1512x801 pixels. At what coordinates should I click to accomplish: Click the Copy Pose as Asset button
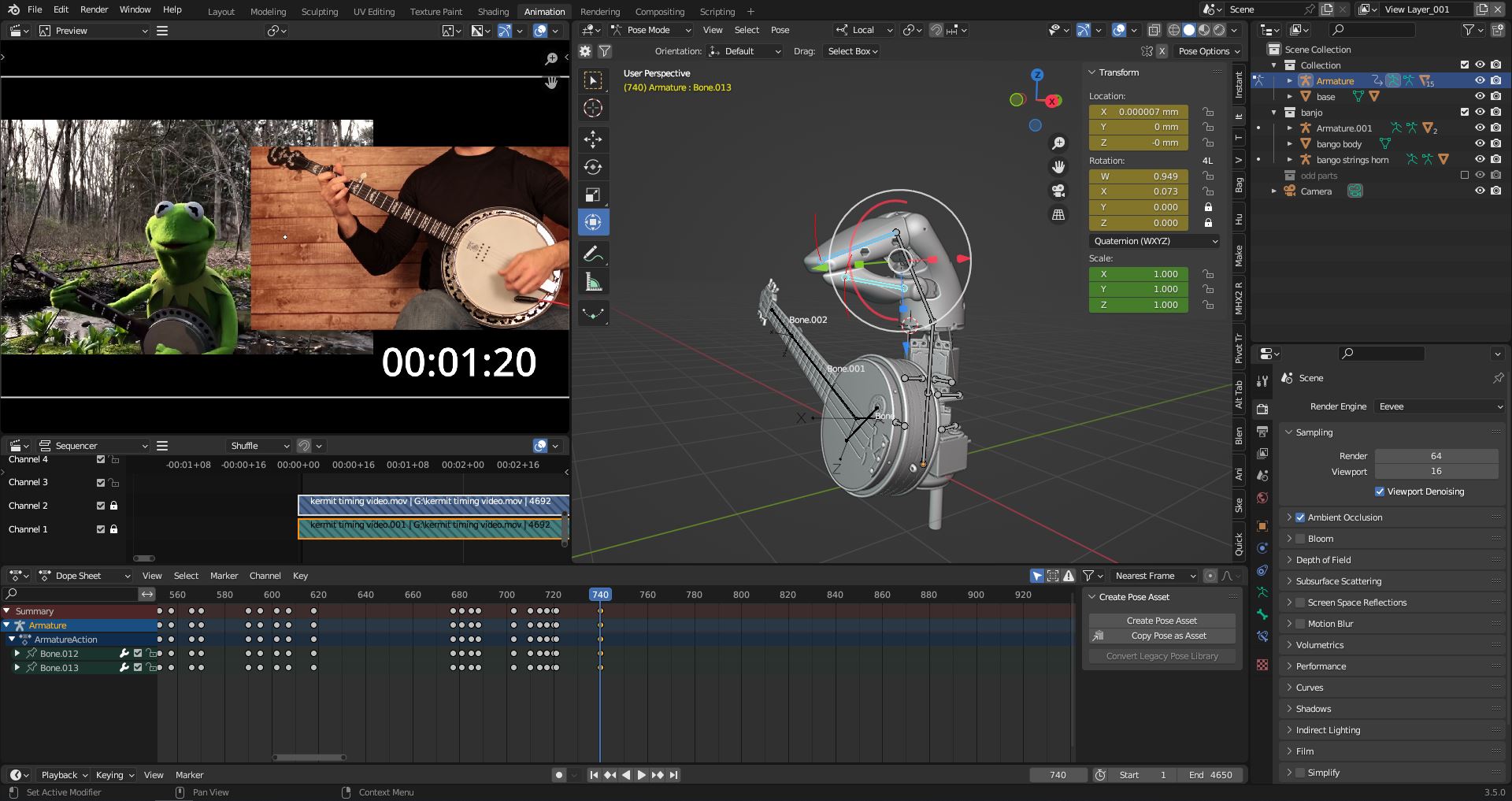[x=1162, y=636]
